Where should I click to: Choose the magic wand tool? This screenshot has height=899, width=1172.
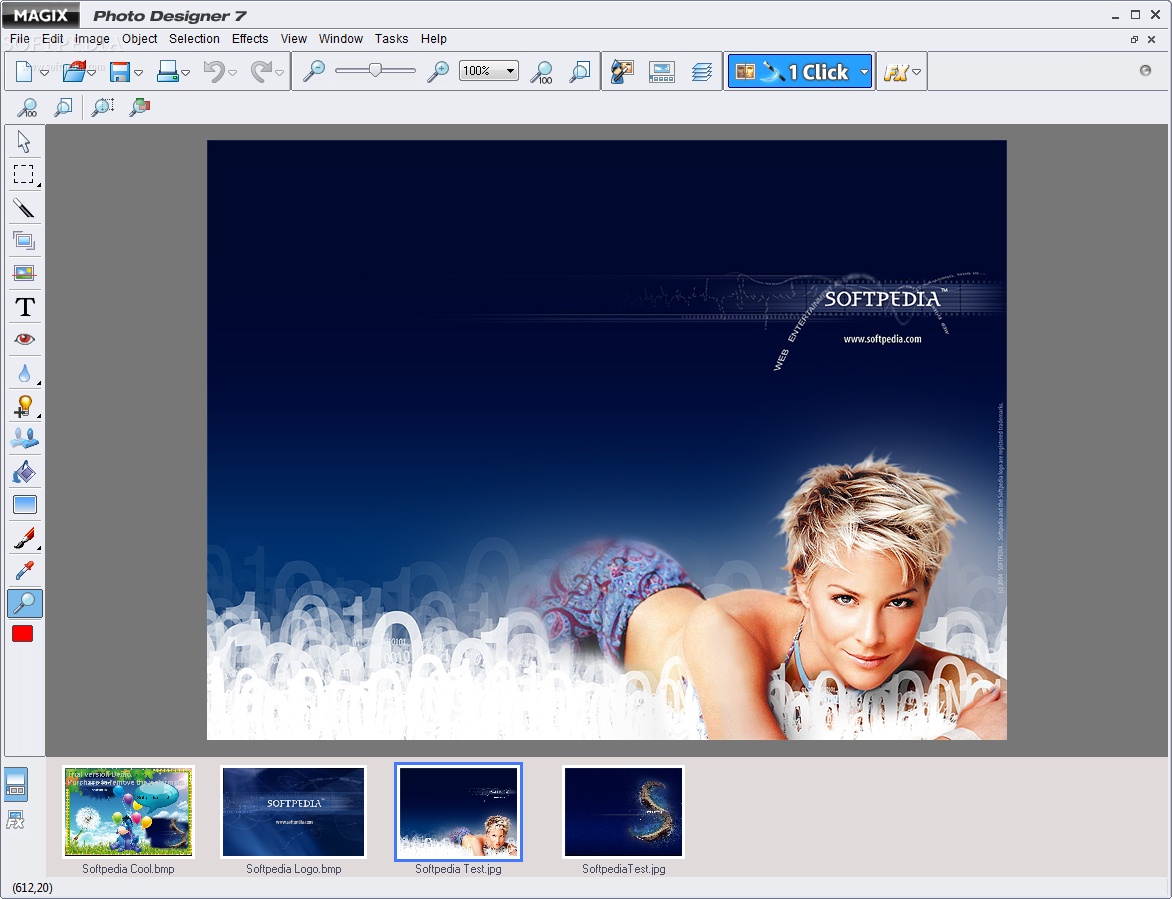pos(24,208)
